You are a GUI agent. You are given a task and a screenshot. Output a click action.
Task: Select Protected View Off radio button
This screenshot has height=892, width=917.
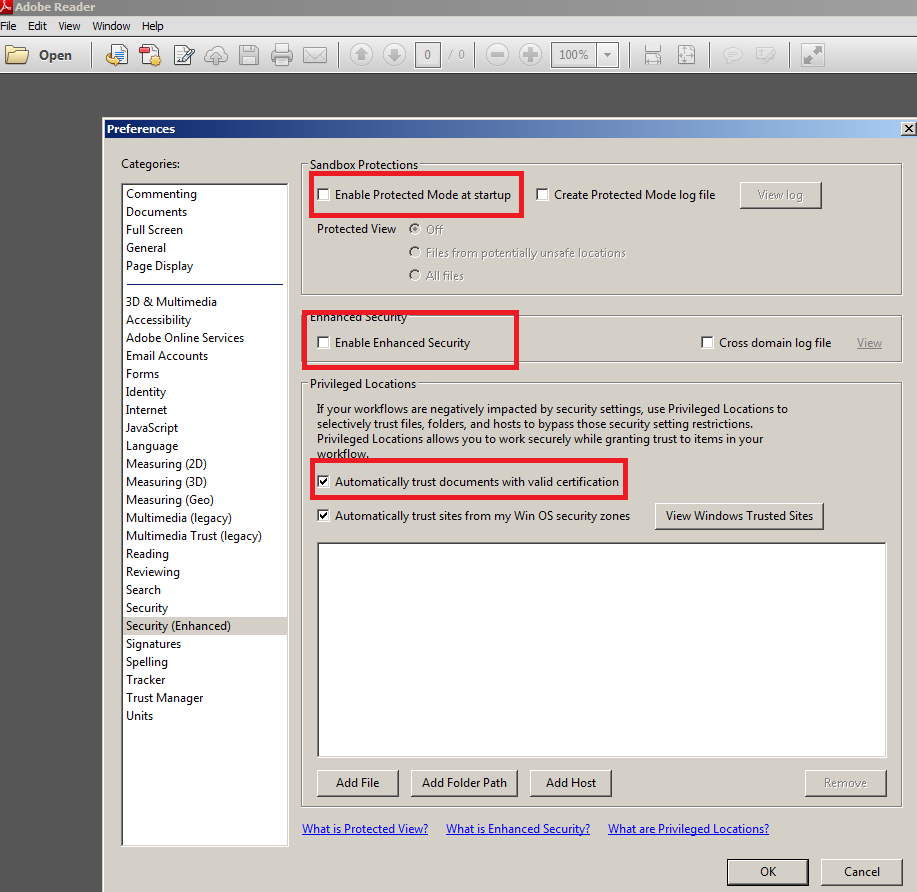point(415,229)
